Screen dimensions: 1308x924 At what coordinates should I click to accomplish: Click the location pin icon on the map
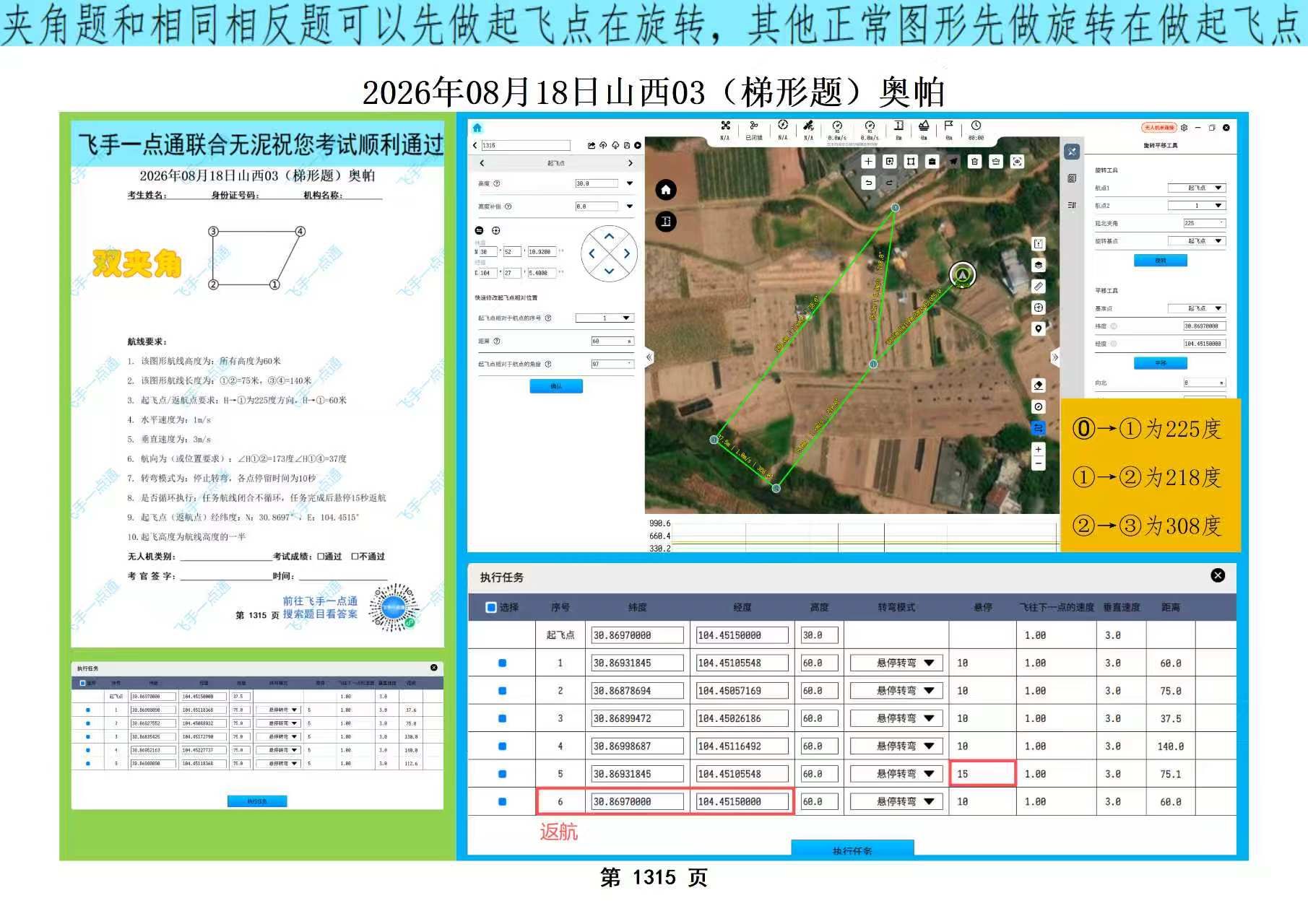coord(1039,328)
